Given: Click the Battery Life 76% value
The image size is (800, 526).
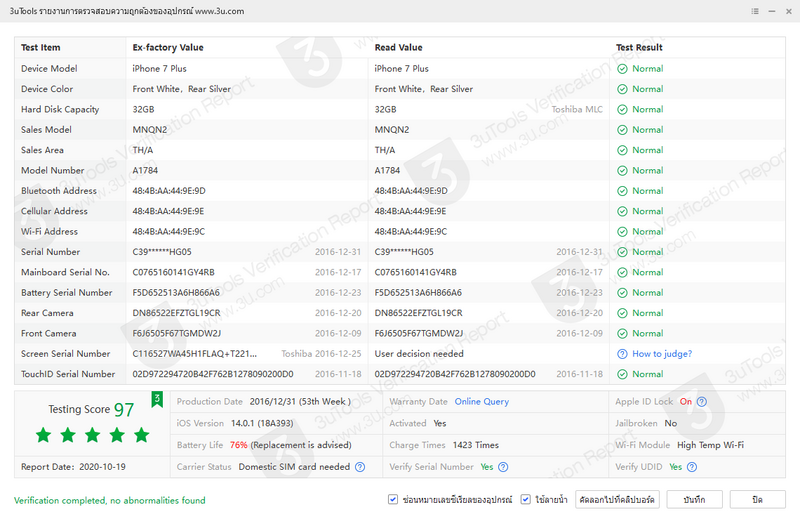Looking at the screenshot, I should tap(238, 445).
